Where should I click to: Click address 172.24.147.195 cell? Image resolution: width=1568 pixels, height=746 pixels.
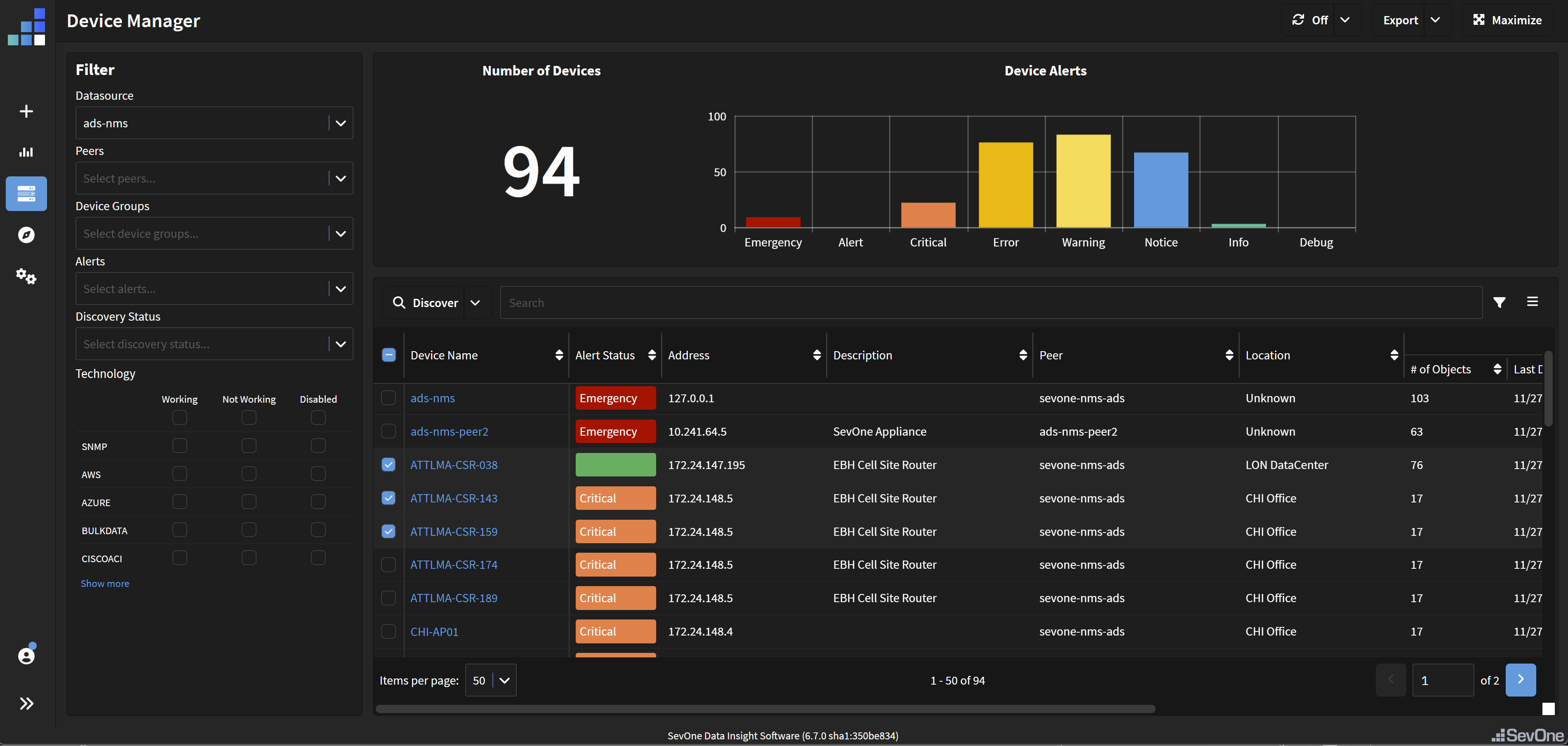pos(706,465)
